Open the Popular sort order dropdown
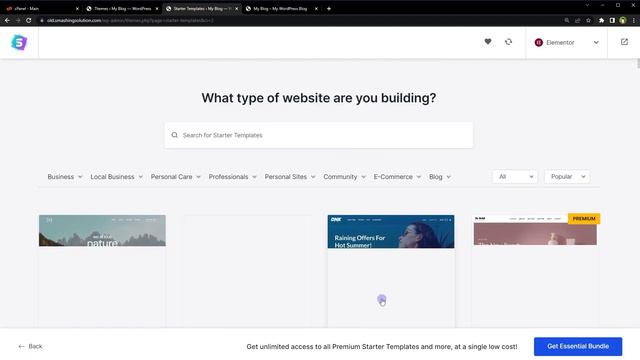The height and width of the screenshot is (360, 640). [x=567, y=177]
